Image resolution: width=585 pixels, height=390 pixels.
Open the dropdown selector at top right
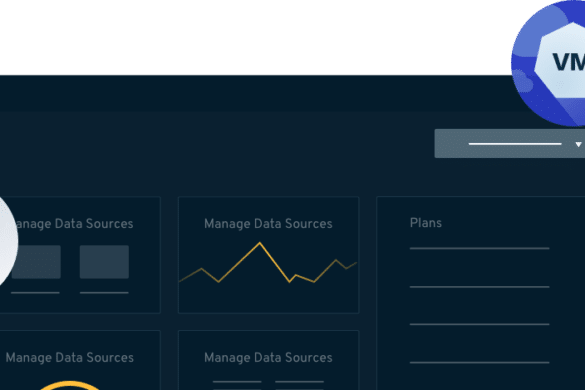pos(510,144)
